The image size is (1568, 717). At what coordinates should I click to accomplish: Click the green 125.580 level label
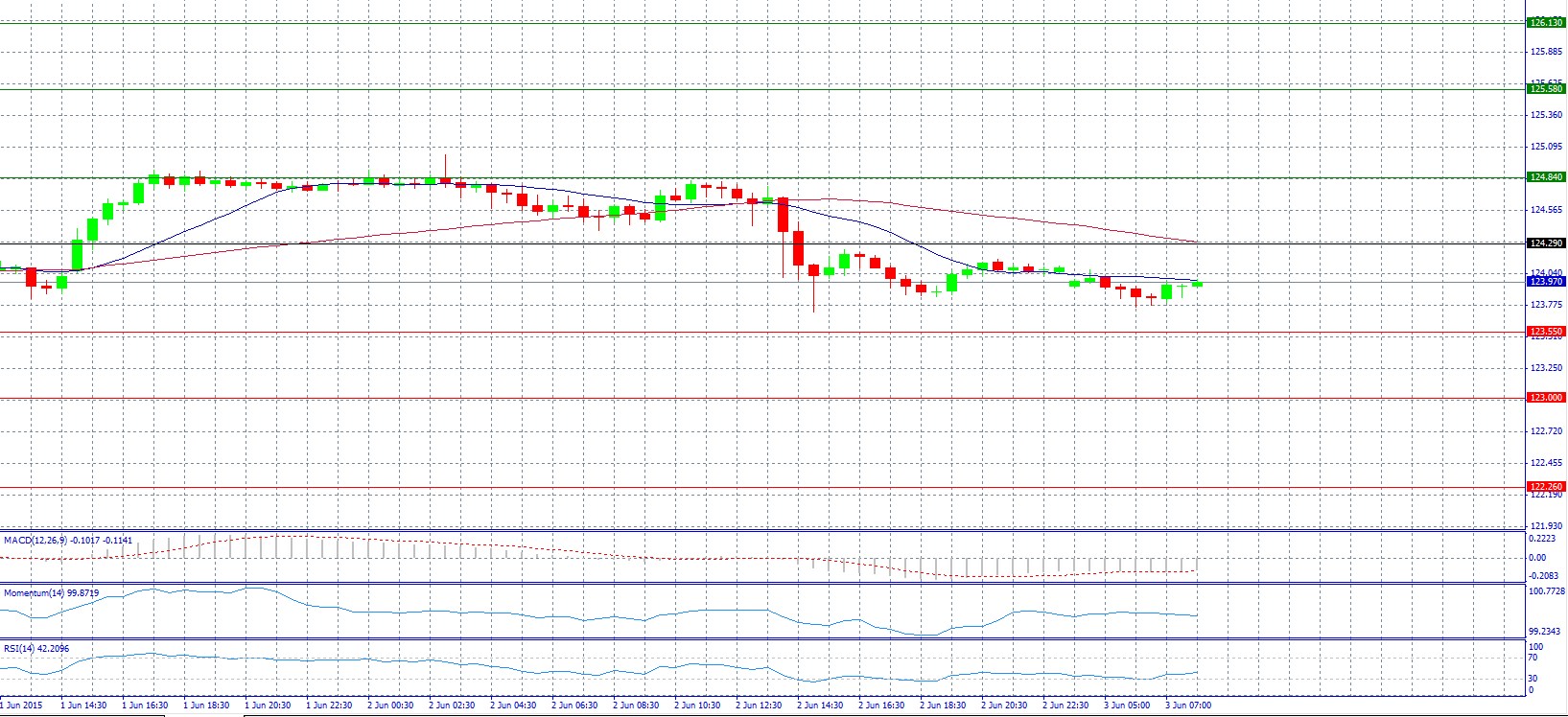pyautogui.click(x=1546, y=89)
